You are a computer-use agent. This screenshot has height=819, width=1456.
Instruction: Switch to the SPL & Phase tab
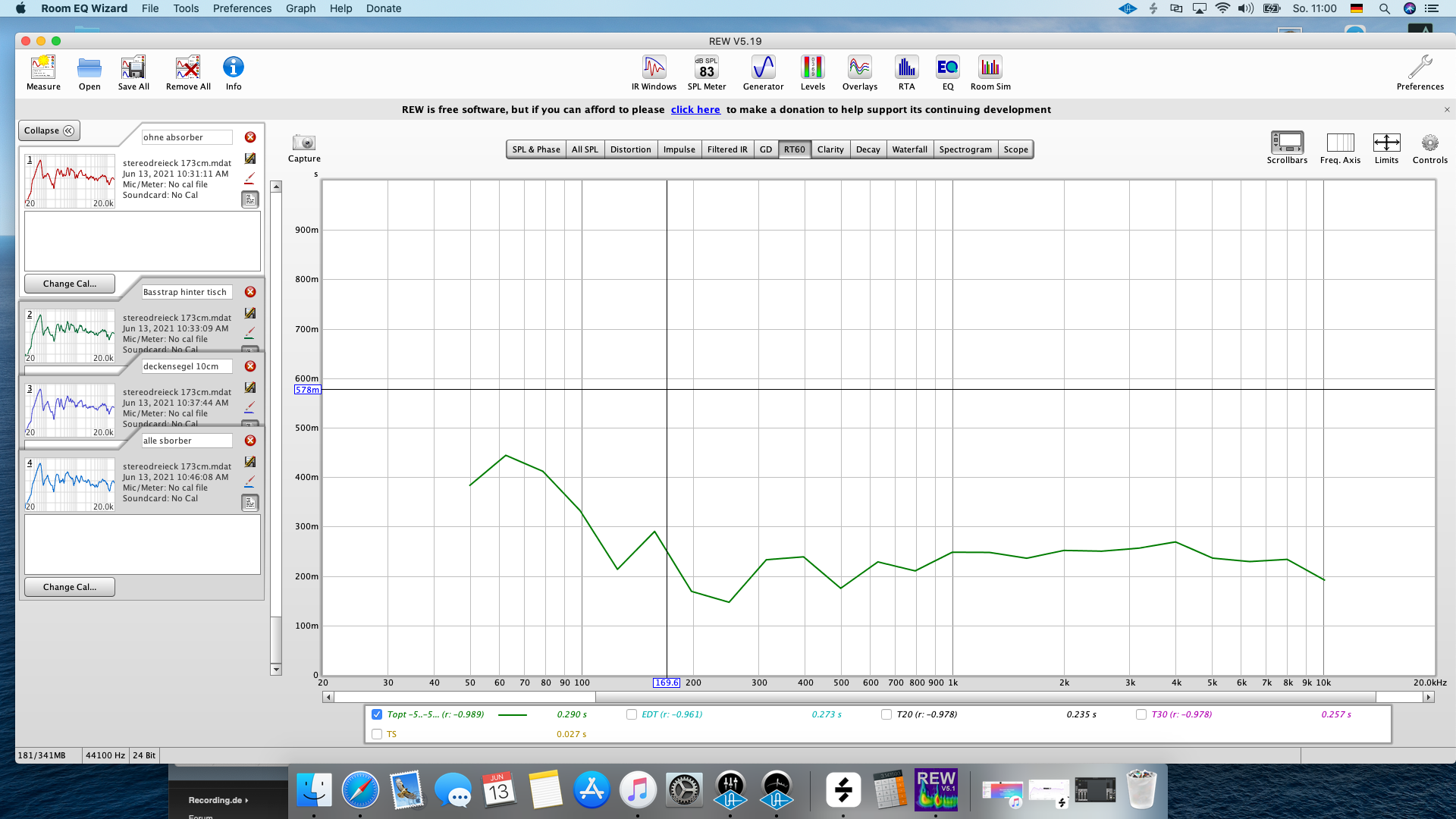click(x=536, y=149)
